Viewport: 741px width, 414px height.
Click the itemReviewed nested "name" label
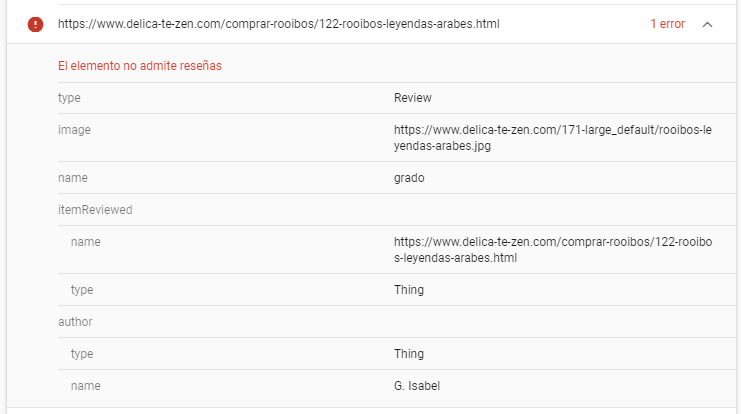pos(85,242)
